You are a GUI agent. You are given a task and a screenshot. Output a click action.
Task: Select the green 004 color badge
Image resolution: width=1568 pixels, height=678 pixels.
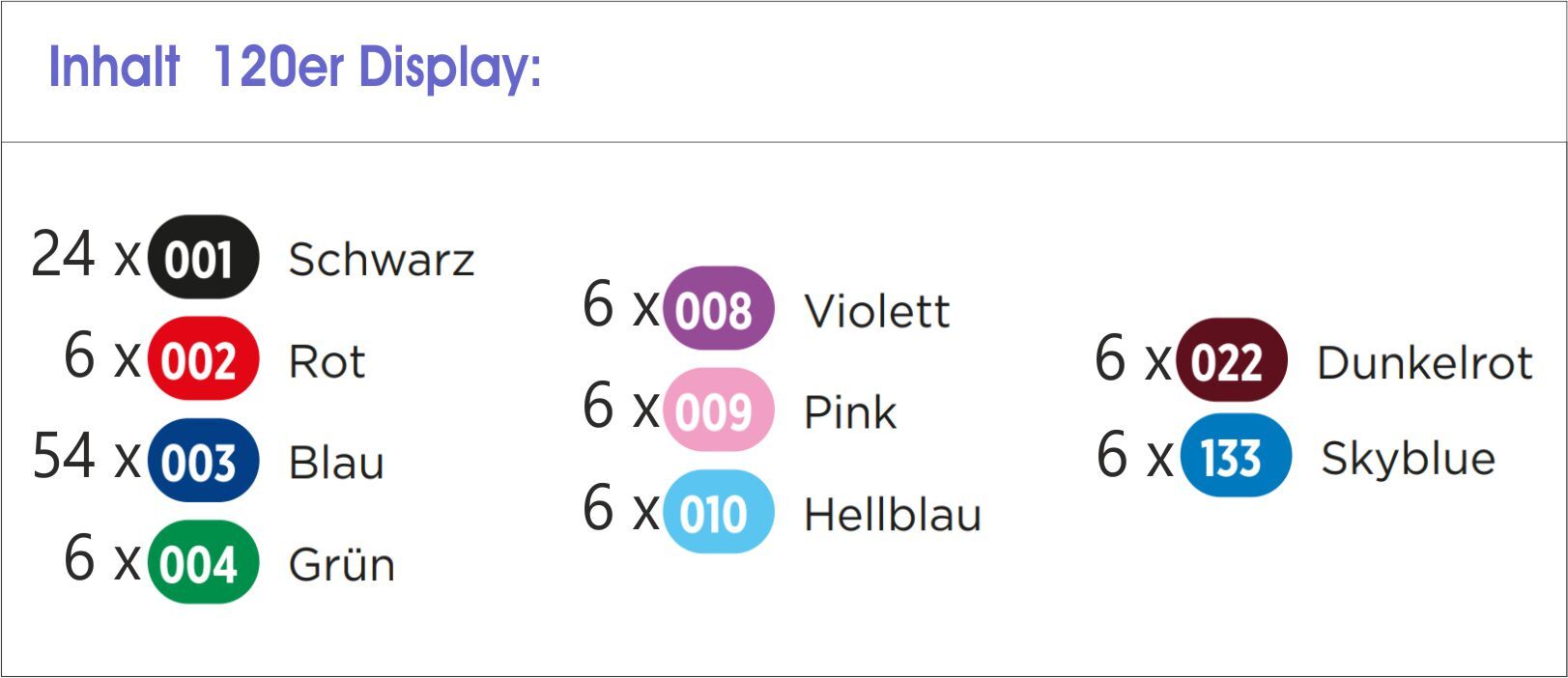pos(203,562)
